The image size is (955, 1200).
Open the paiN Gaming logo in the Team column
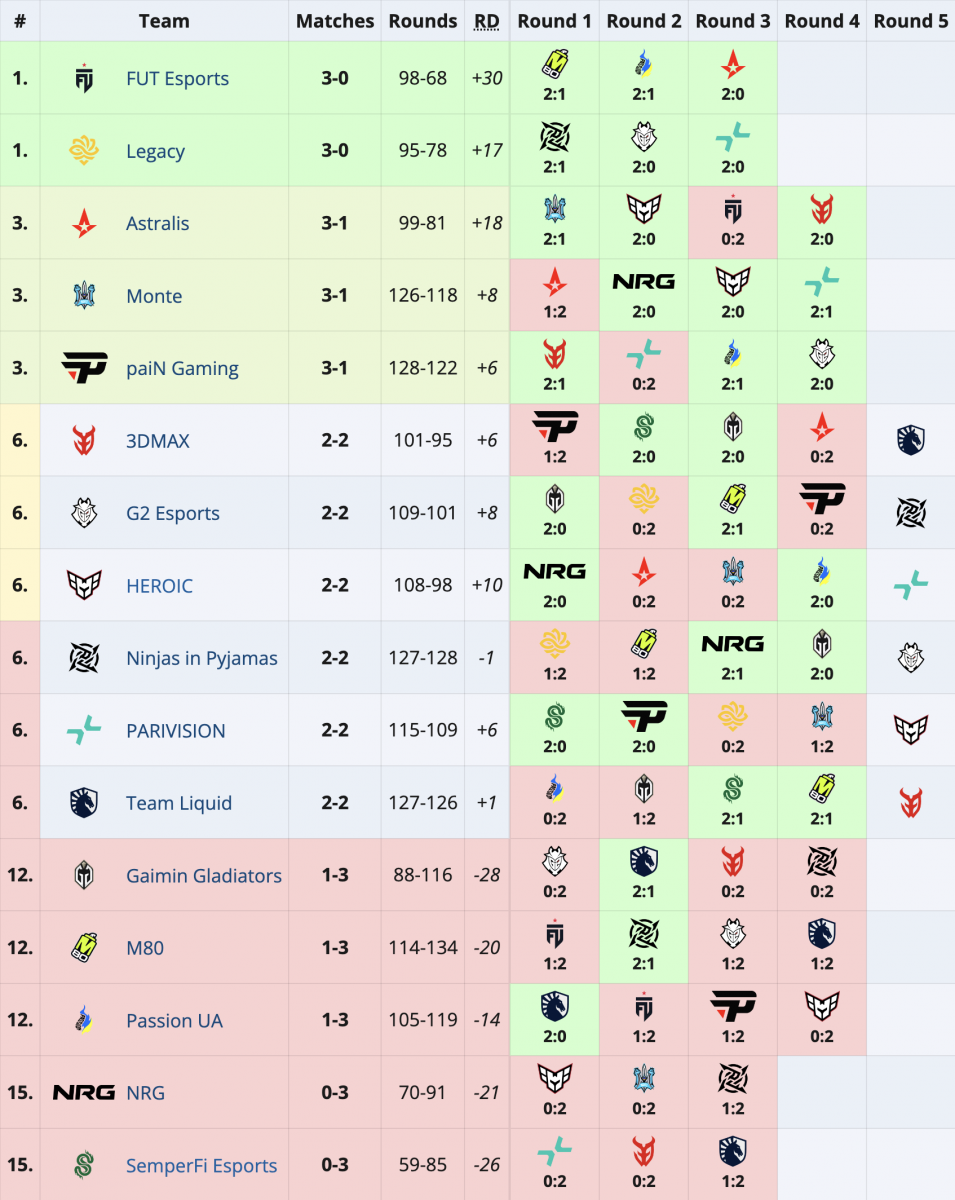pyautogui.click(x=84, y=368)
